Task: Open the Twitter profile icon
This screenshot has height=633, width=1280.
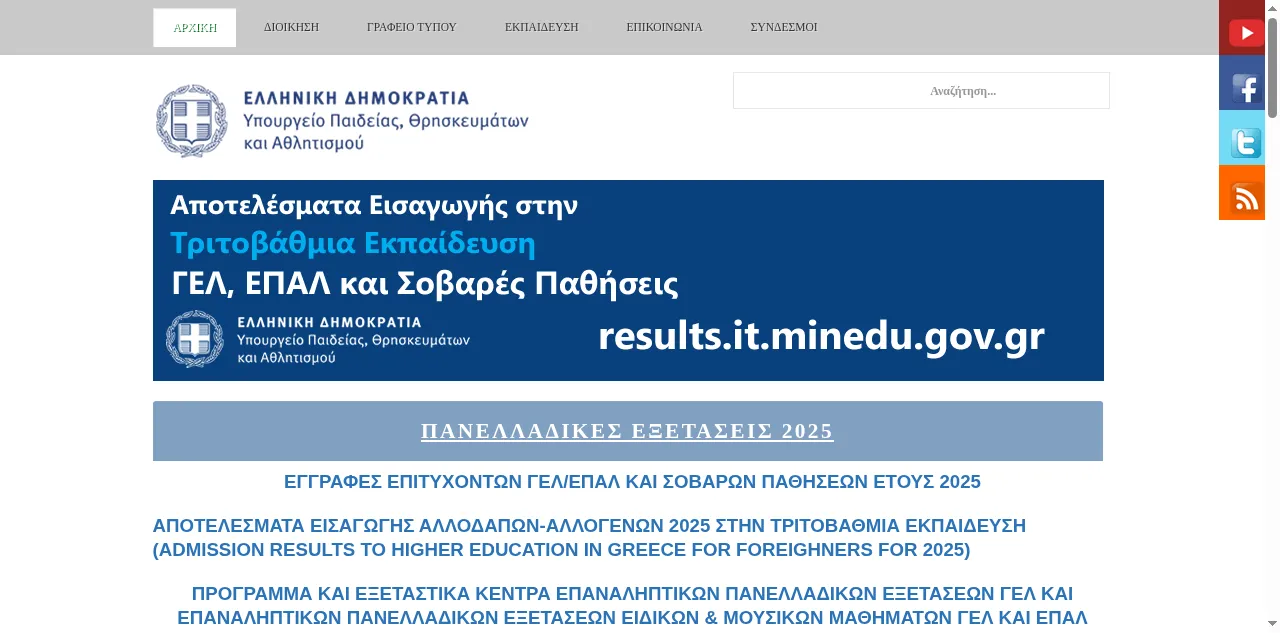Action: pyautogui.click(x=1242, y=138)
